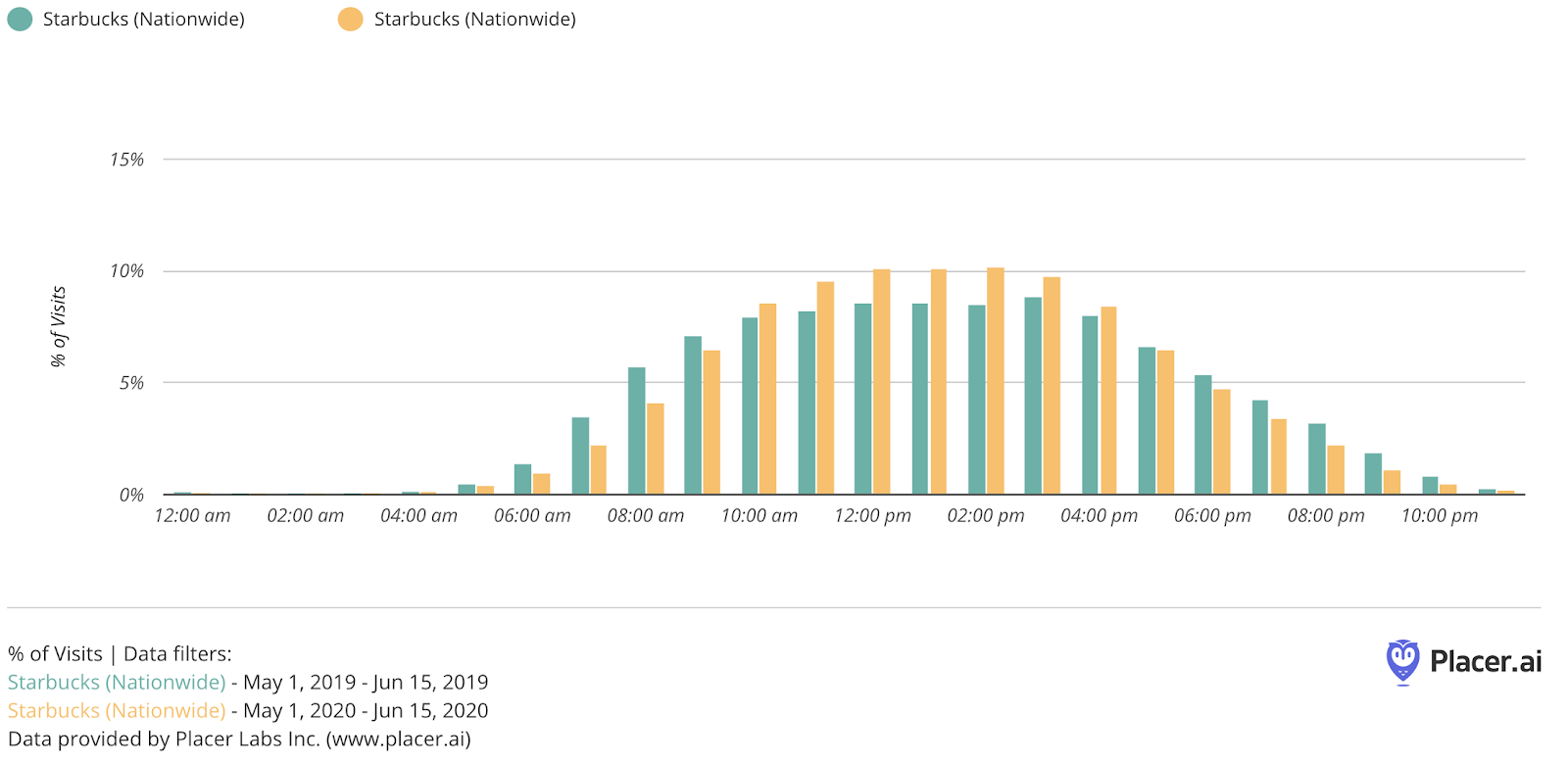Click the "% of Visits" vertical axis title
This screenshot has height=763, width=1568.
[59, 326]
